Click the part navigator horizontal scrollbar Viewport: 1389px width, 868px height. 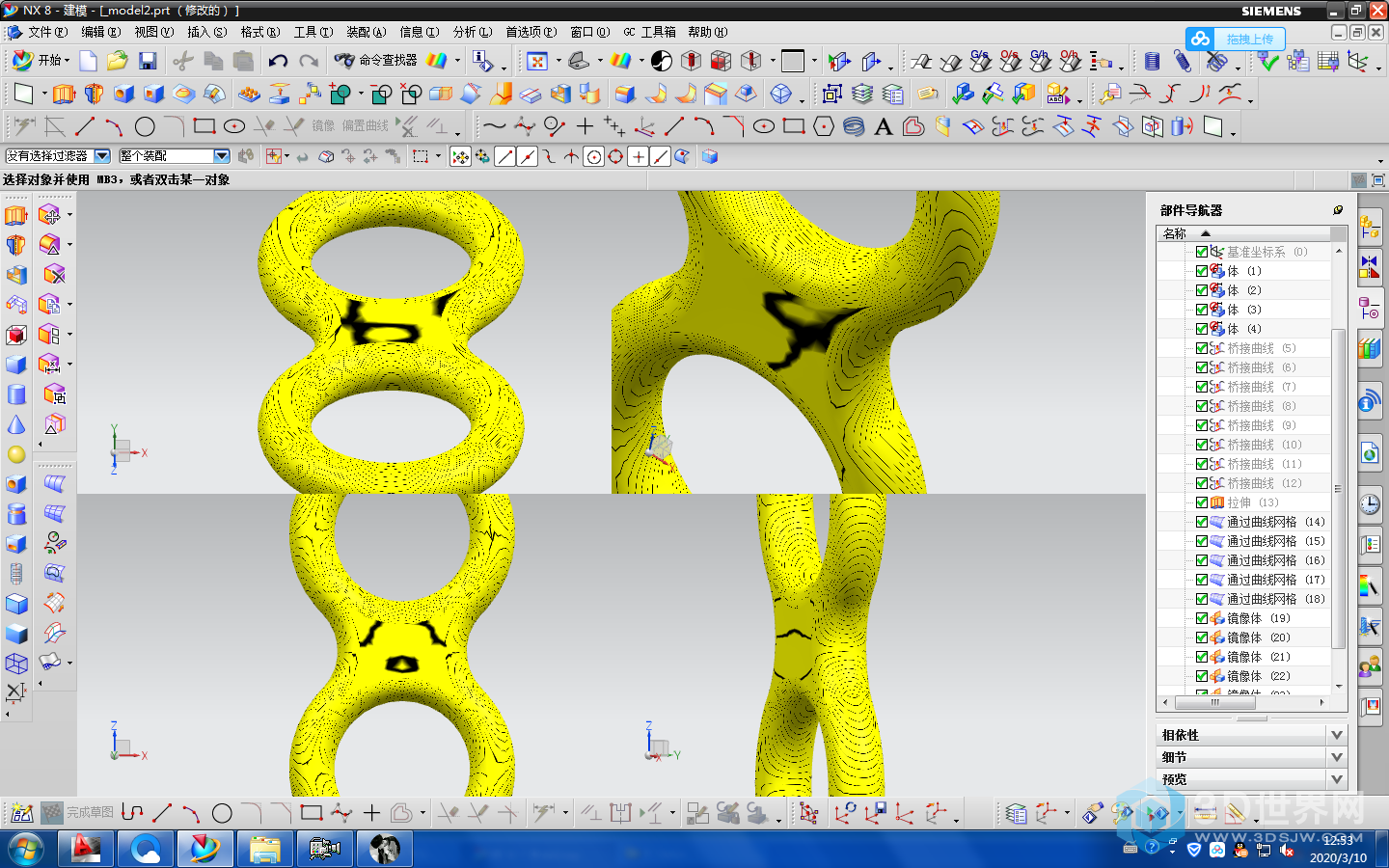pyautogui.click(x=1215, y=702)
